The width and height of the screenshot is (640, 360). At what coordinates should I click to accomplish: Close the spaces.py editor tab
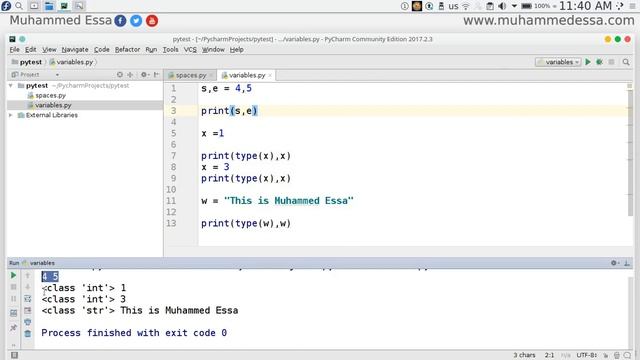211,76
